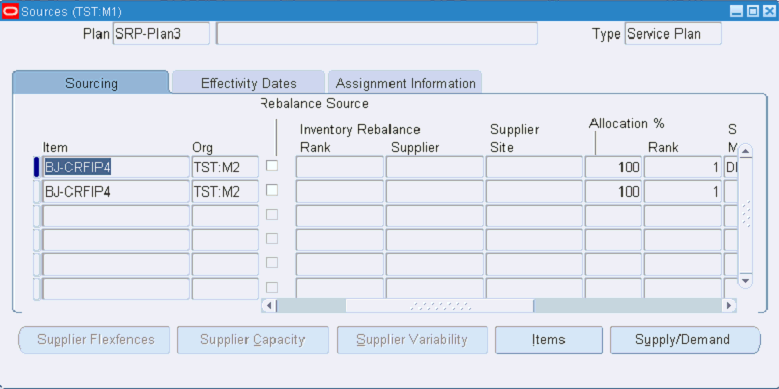Open the Supply/Demand button
This screenshot has height=389, width=779.
[685, 340]
